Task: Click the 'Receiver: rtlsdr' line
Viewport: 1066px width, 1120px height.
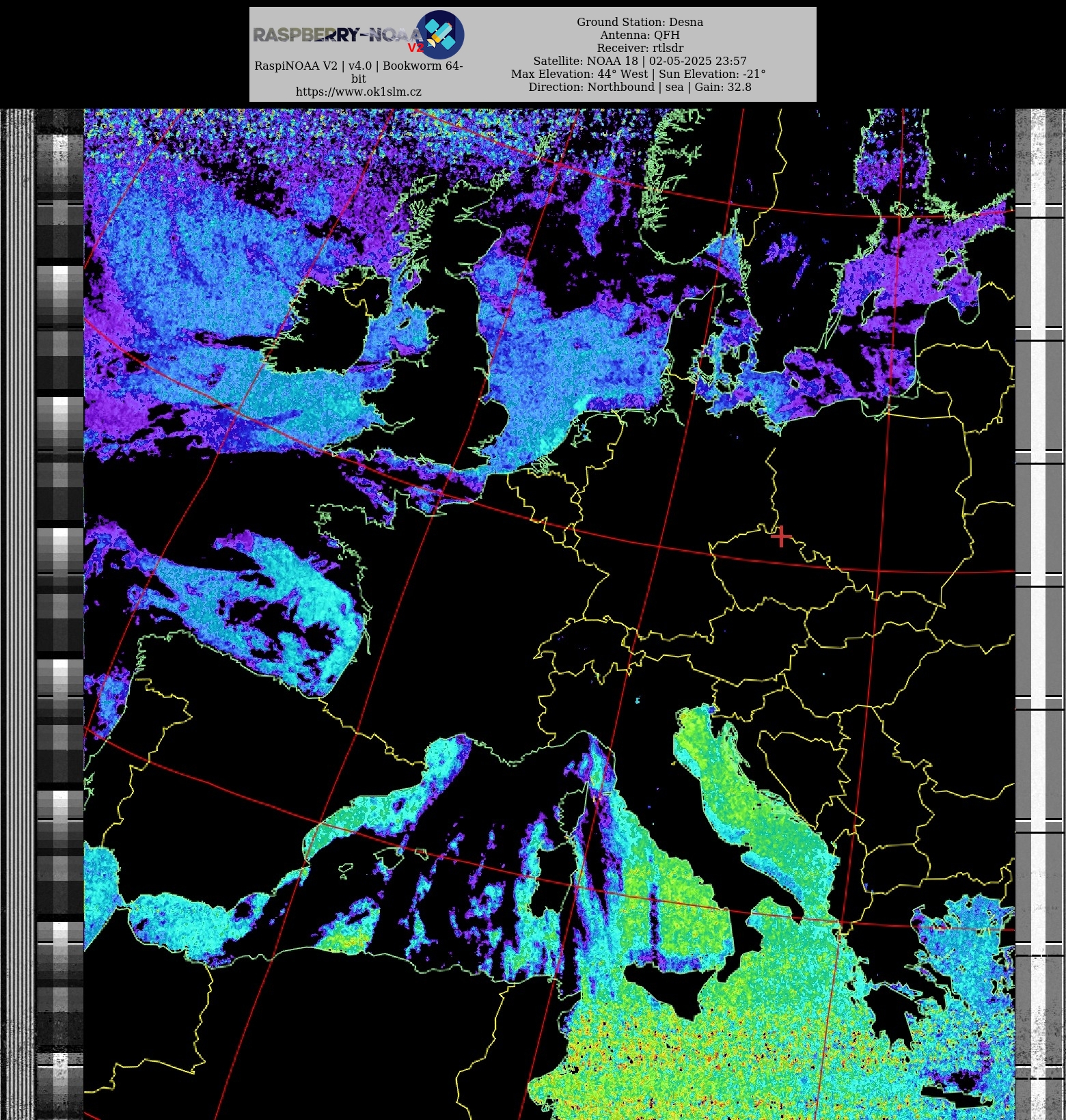Action: [640, 48]
